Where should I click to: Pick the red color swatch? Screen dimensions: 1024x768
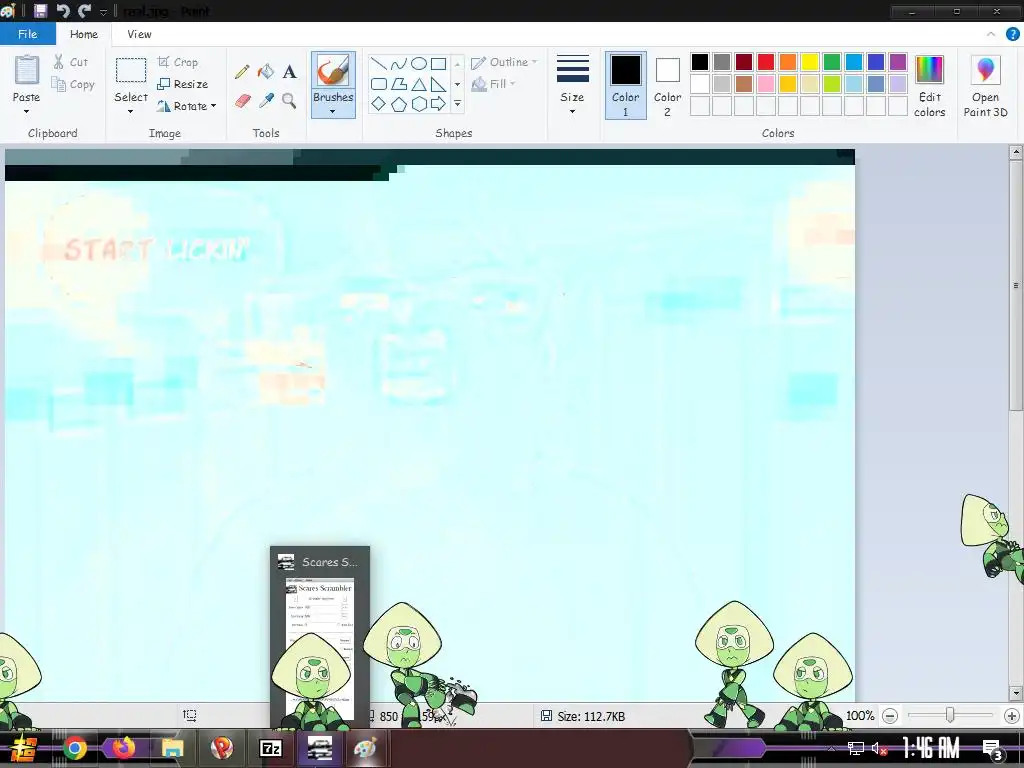coord(765,62)
